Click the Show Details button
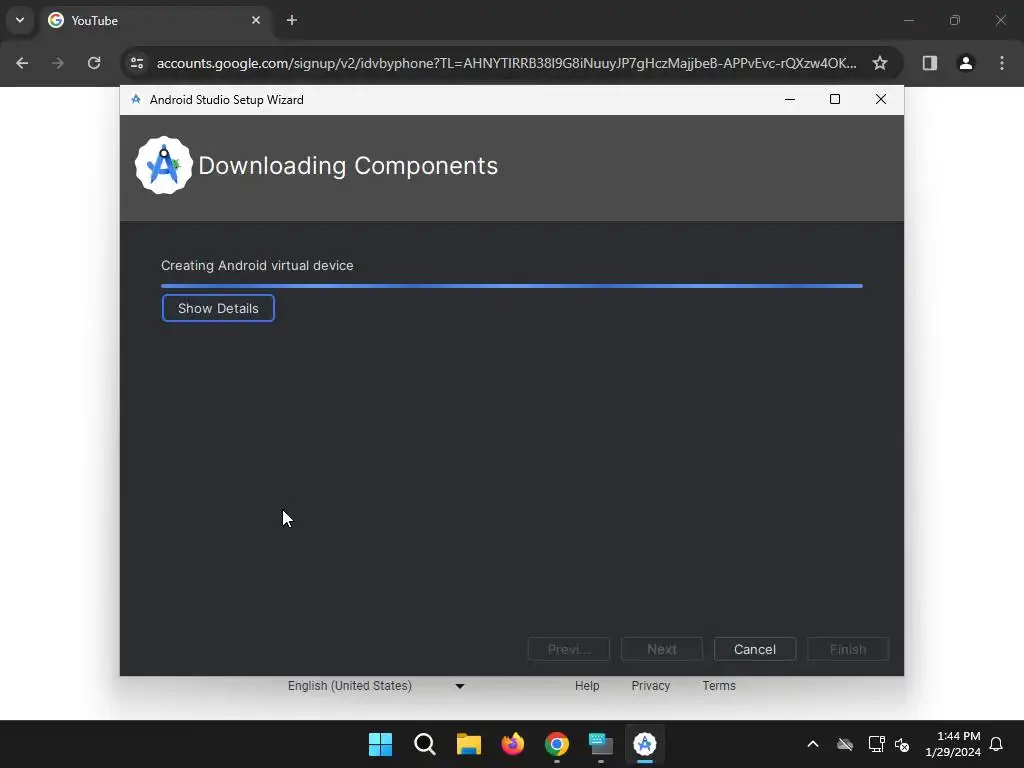Screen dimensions: 1024x768 click(x=218, y=308)
